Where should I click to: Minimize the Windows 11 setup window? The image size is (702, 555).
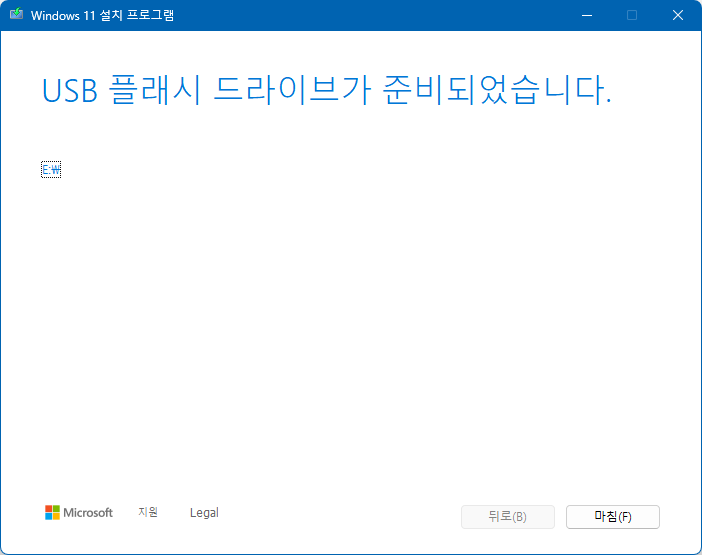coord(587,15)
